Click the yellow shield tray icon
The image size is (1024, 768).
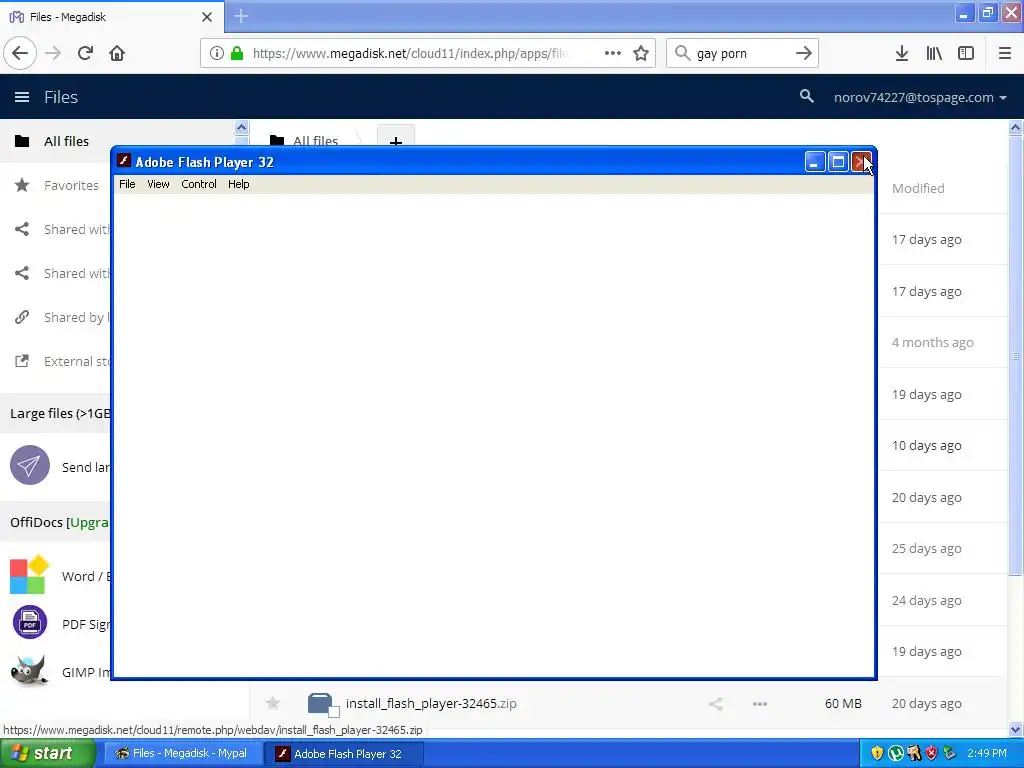point(877,753)
